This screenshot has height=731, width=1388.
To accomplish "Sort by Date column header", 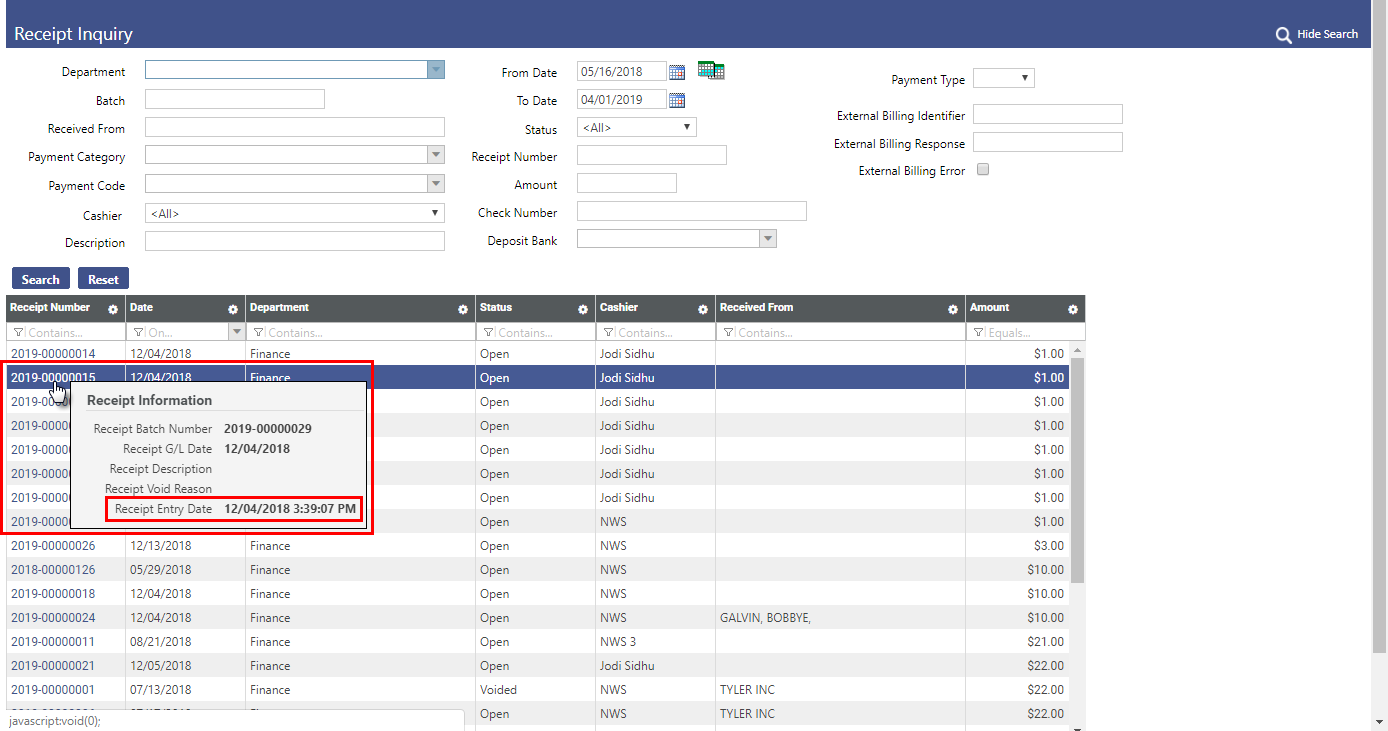I will 141,308.
